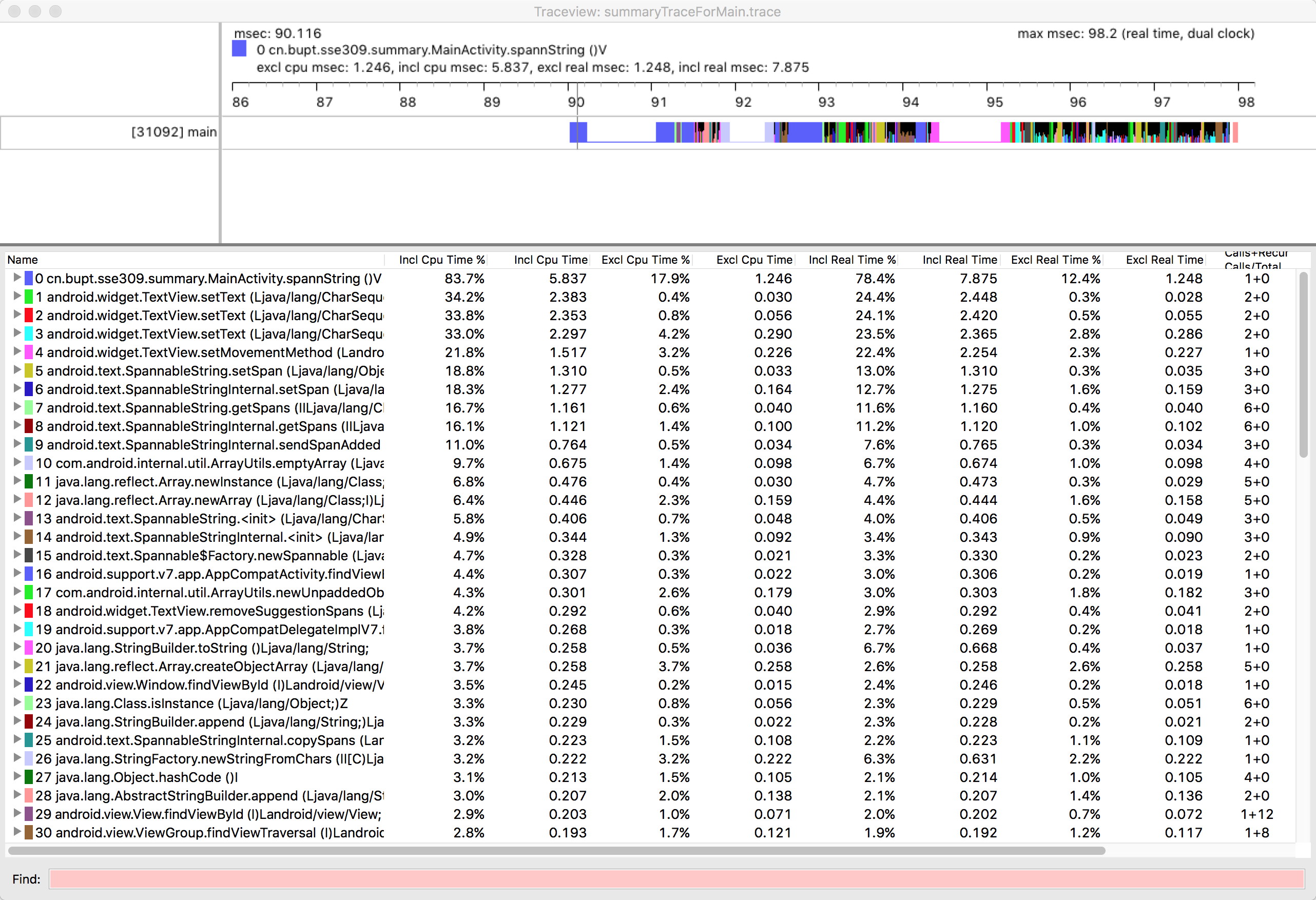Expand row 20 StringBuilder.toString disclosure triangle

(x=17, y=647)
